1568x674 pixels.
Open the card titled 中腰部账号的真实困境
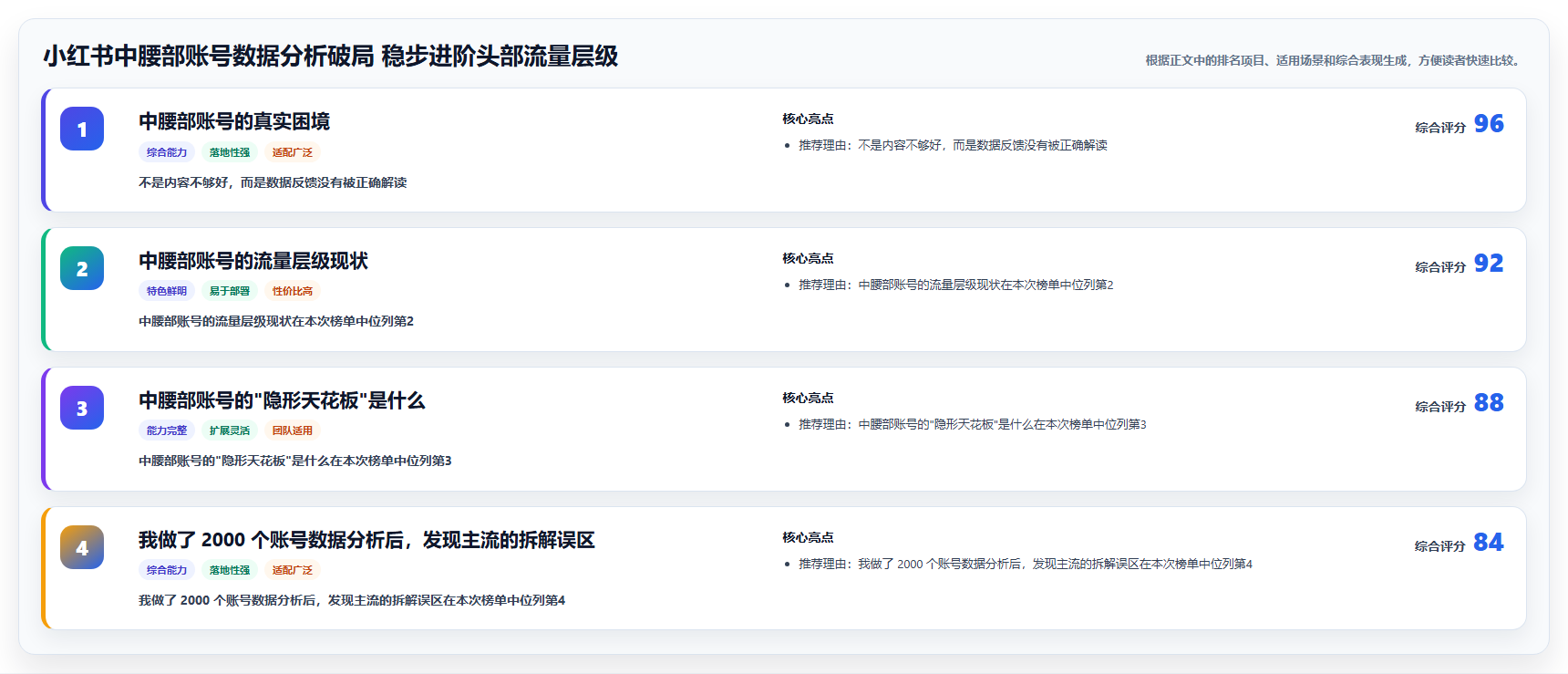tap(234, 121)
